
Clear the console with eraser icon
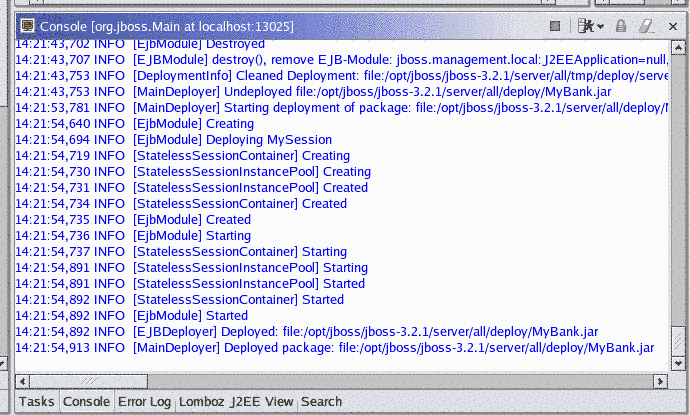click(645, 25)
